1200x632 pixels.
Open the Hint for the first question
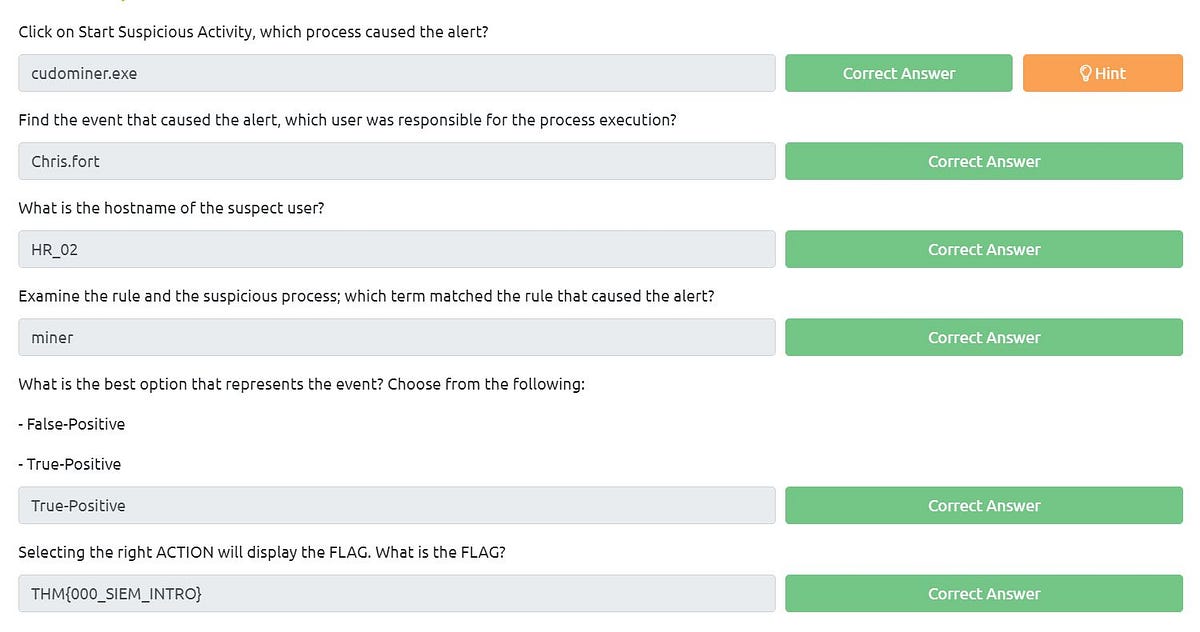pyautogui.click(x=1102, y=72)
